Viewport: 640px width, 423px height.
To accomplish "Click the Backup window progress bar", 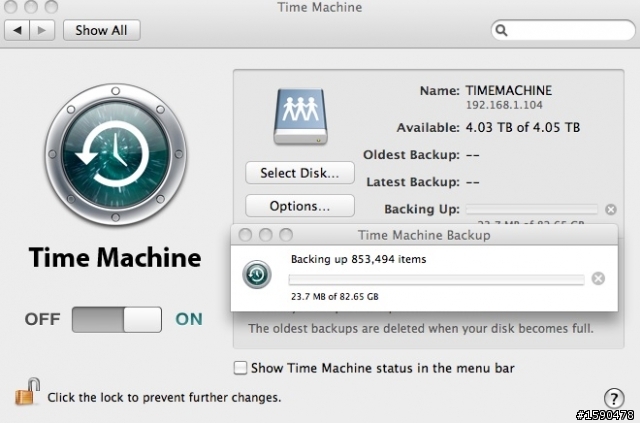I will [x=436, y=279].
